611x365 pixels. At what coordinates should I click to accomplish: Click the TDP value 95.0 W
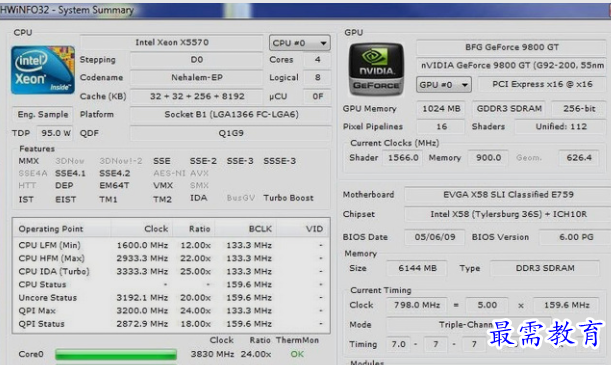(55, 133)
